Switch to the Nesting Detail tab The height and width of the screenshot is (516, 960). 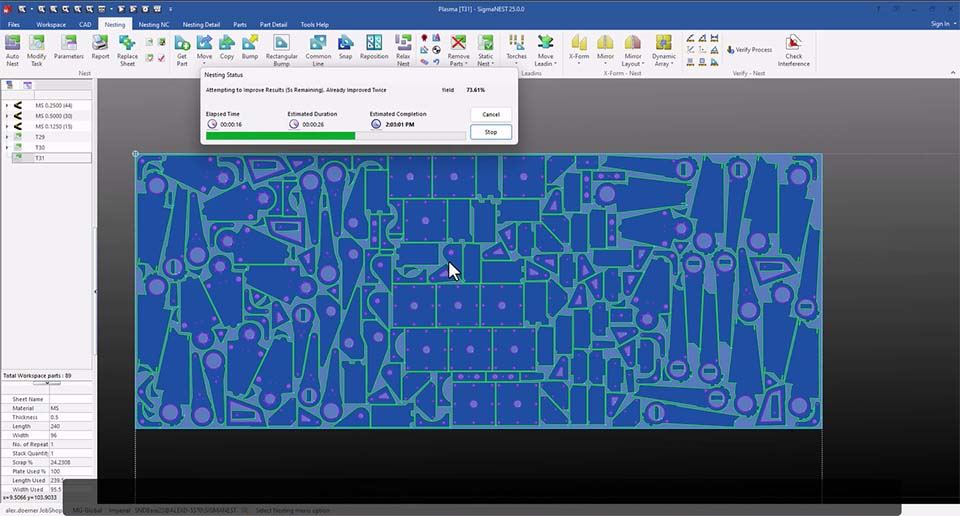coord(201,24)
